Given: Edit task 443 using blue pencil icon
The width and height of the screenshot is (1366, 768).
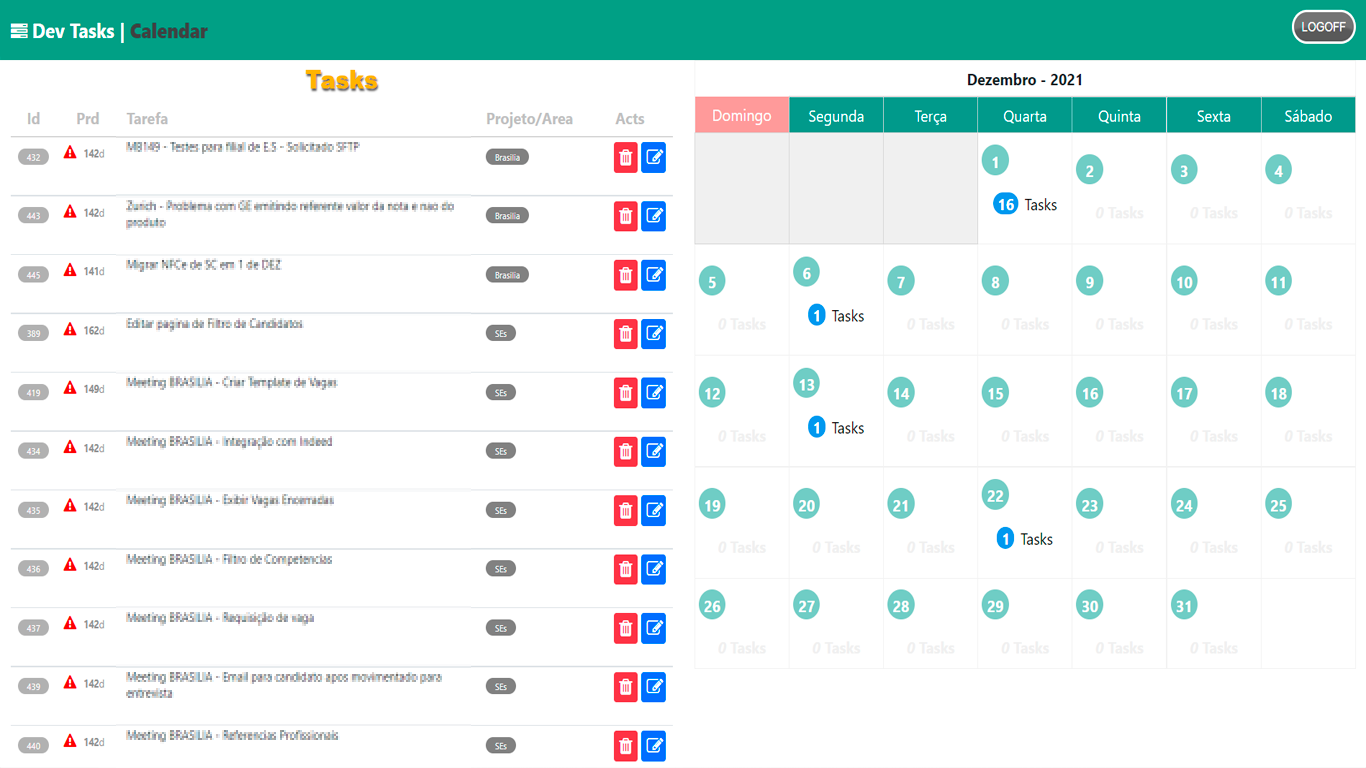Looking at the screenshot, I should [x=653, y=216].
